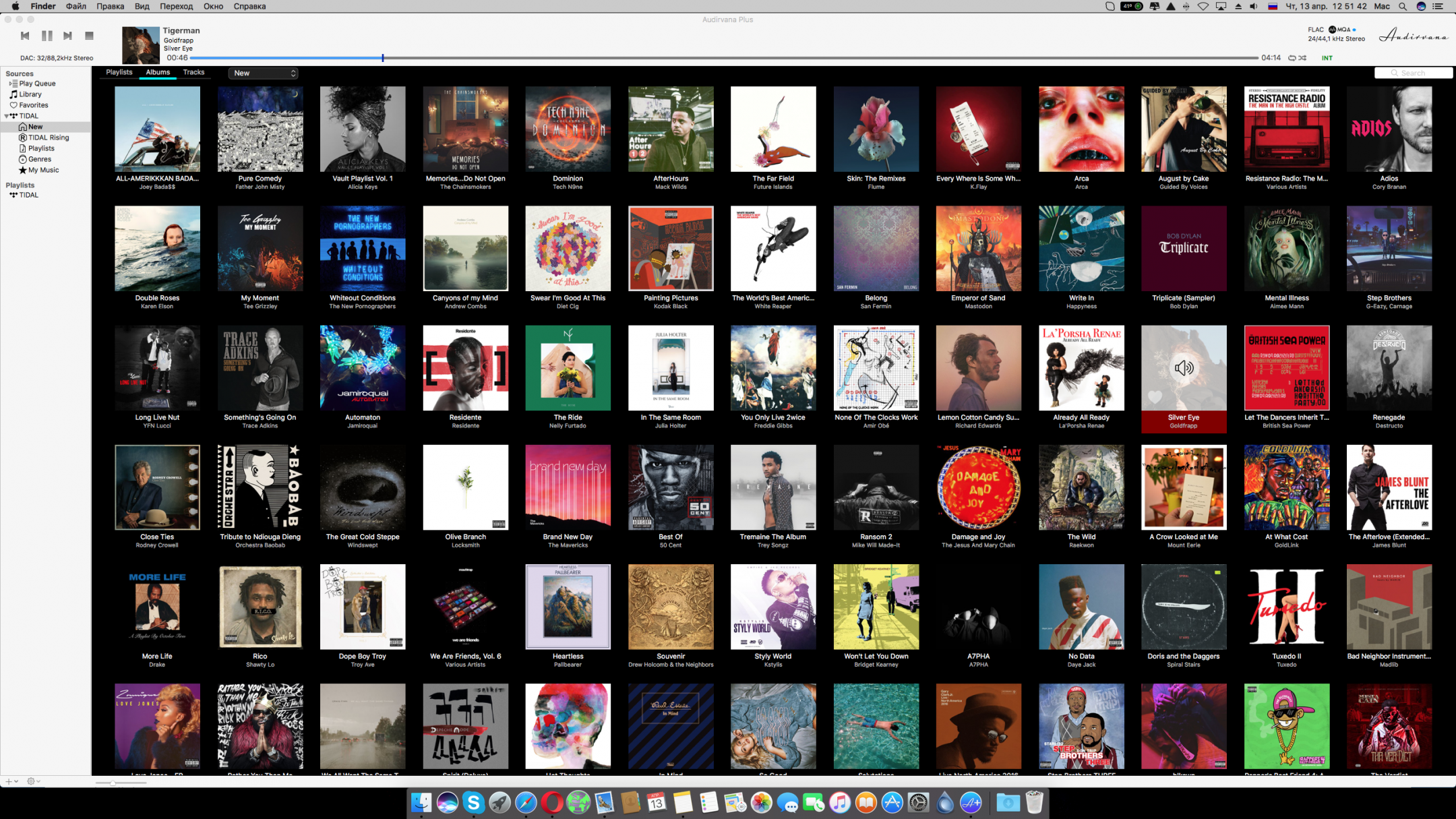Open Skype from the Dock

473,802
